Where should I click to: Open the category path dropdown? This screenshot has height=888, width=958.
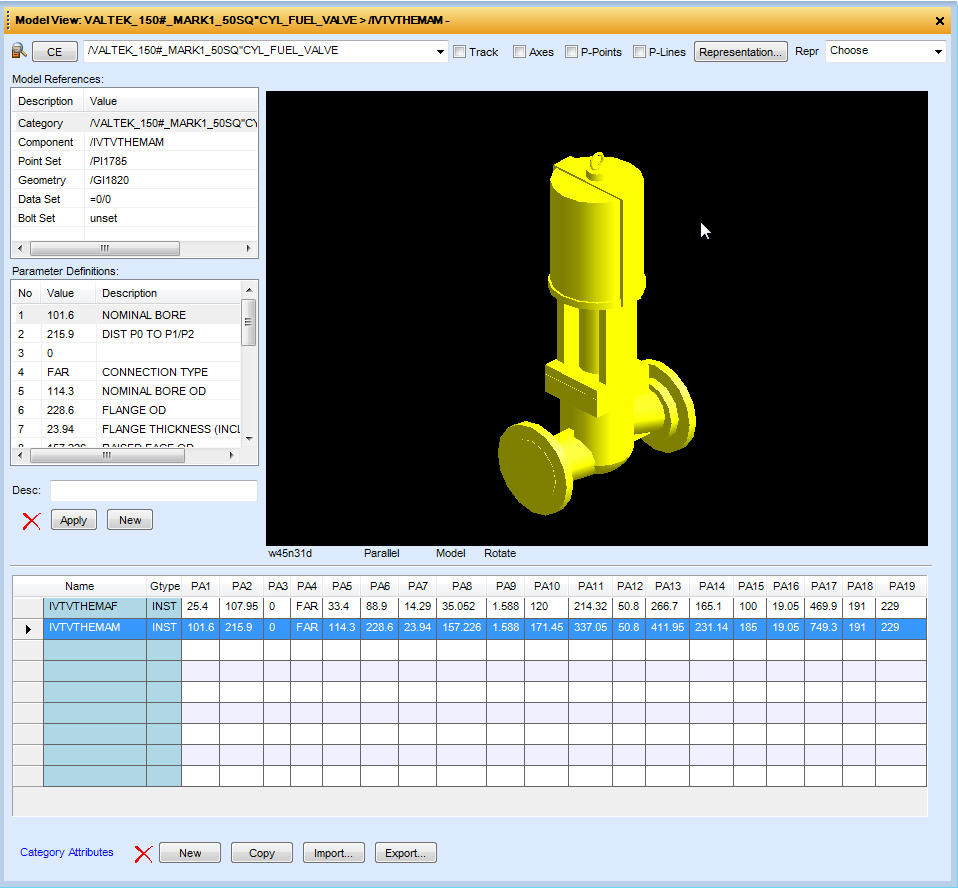[441, 52]
